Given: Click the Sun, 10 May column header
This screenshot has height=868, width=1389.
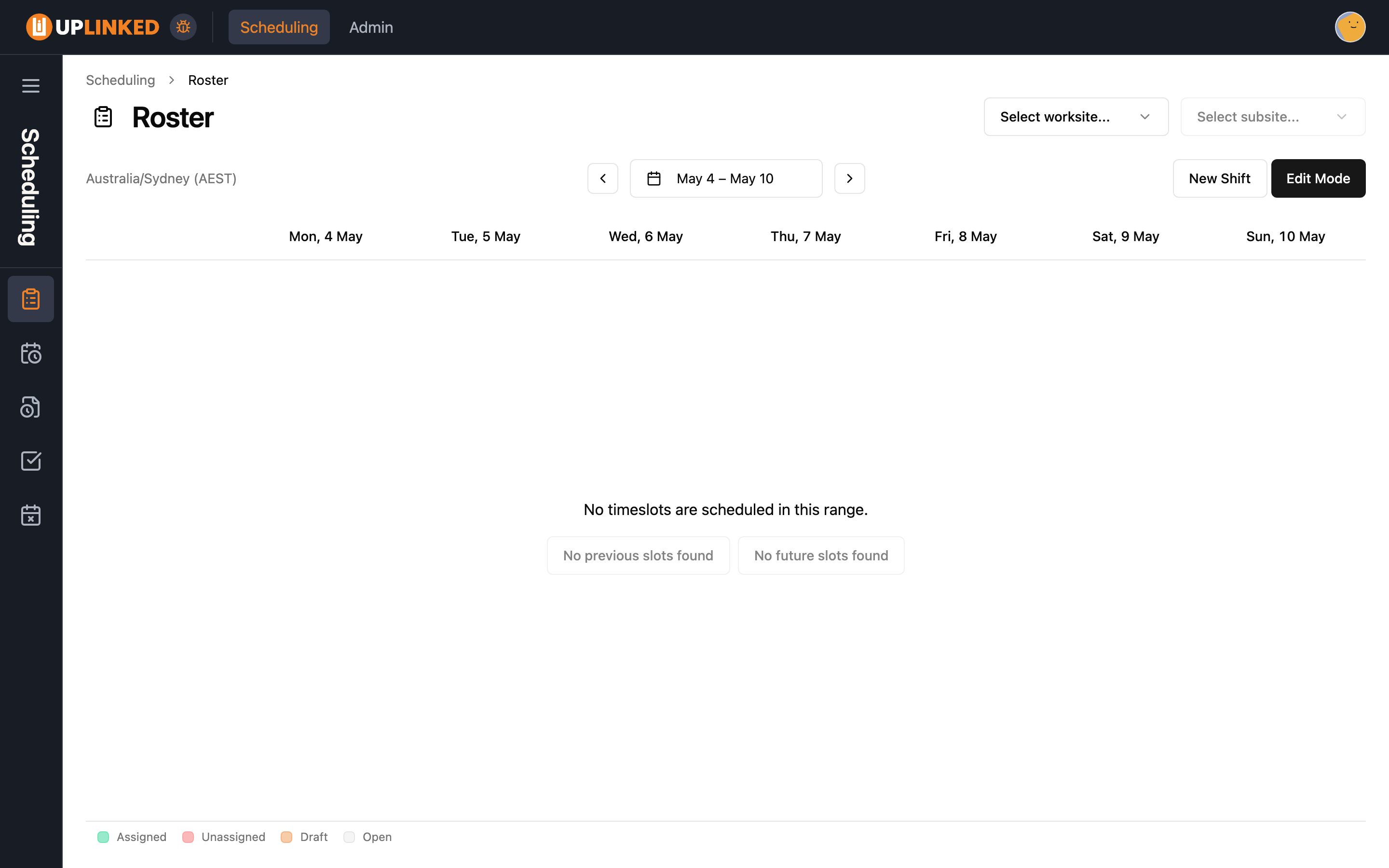Looking at the screenshot, I should (x=1286, y=236).
